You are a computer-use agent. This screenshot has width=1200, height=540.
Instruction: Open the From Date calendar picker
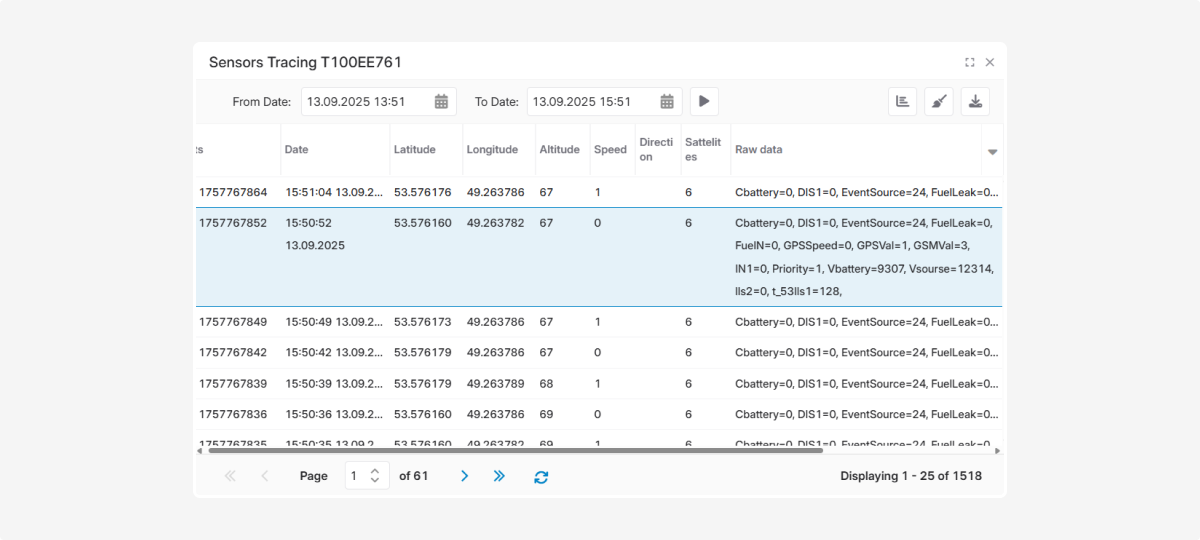click(x=441, y=101)
